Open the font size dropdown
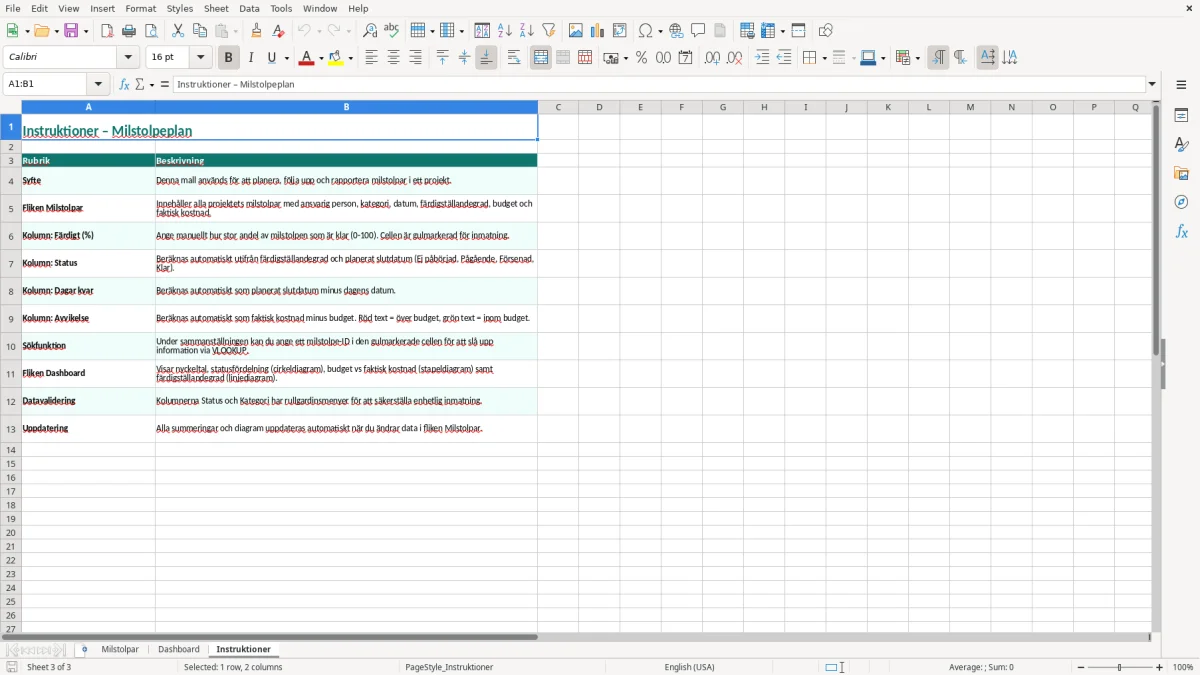This screenshot has height=675, width=1200. coord(200,58)
